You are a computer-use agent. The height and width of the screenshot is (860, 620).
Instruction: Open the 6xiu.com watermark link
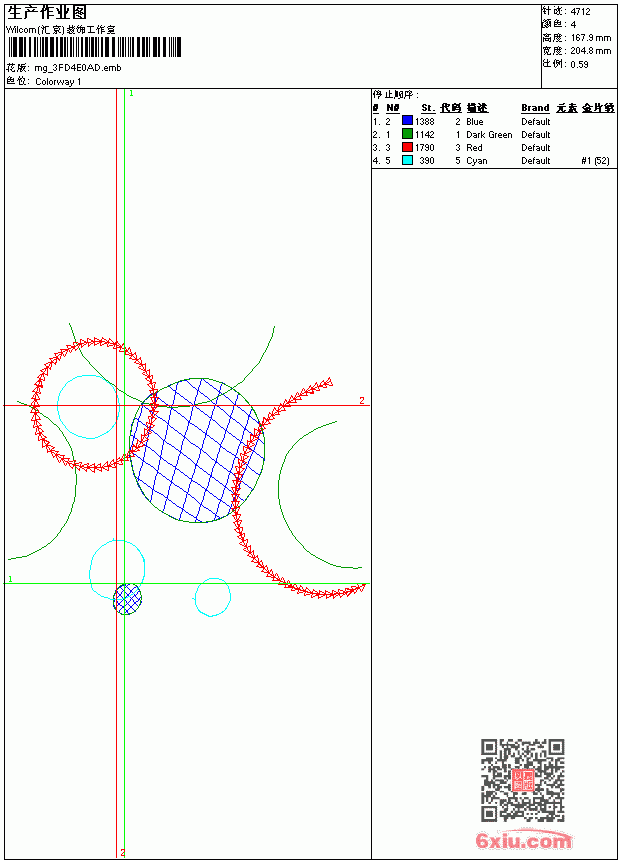(524, 840)
